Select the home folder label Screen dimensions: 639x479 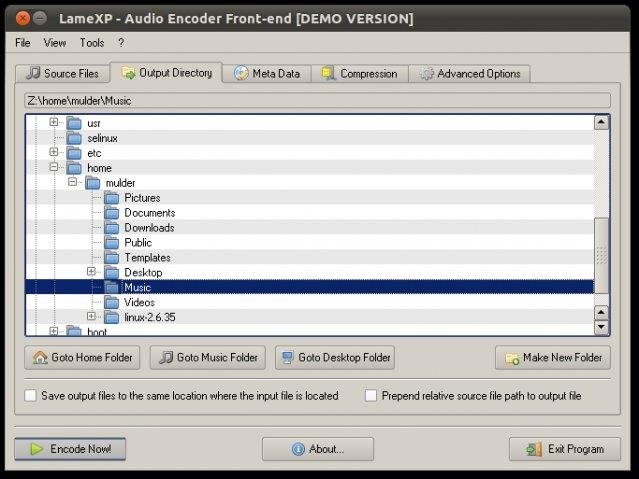(99, 168)
